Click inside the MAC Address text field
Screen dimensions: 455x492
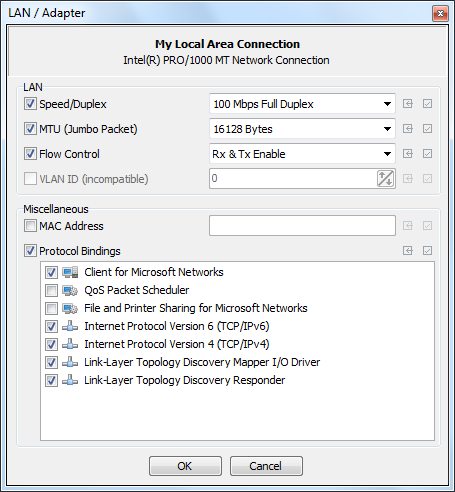click(x=302, y=226)
